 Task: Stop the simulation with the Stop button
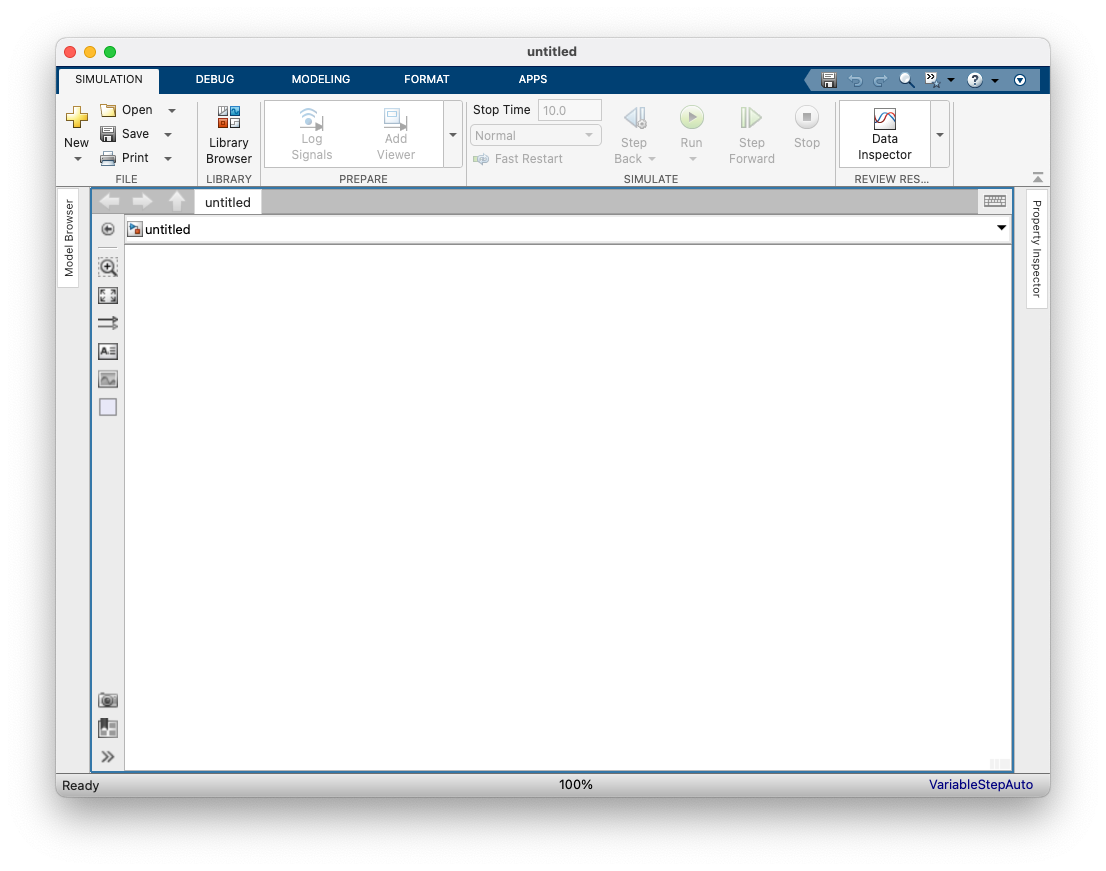tap(806, 128)
